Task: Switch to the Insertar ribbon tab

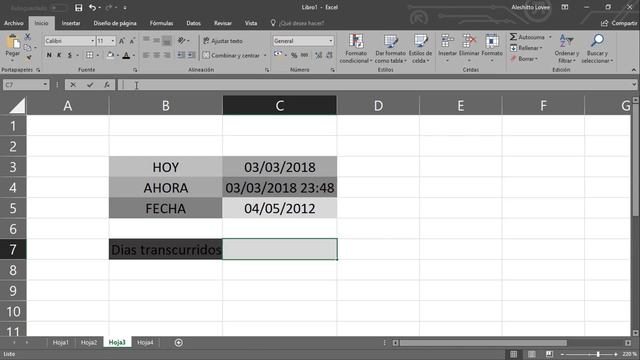Action: tap(71, 23)
